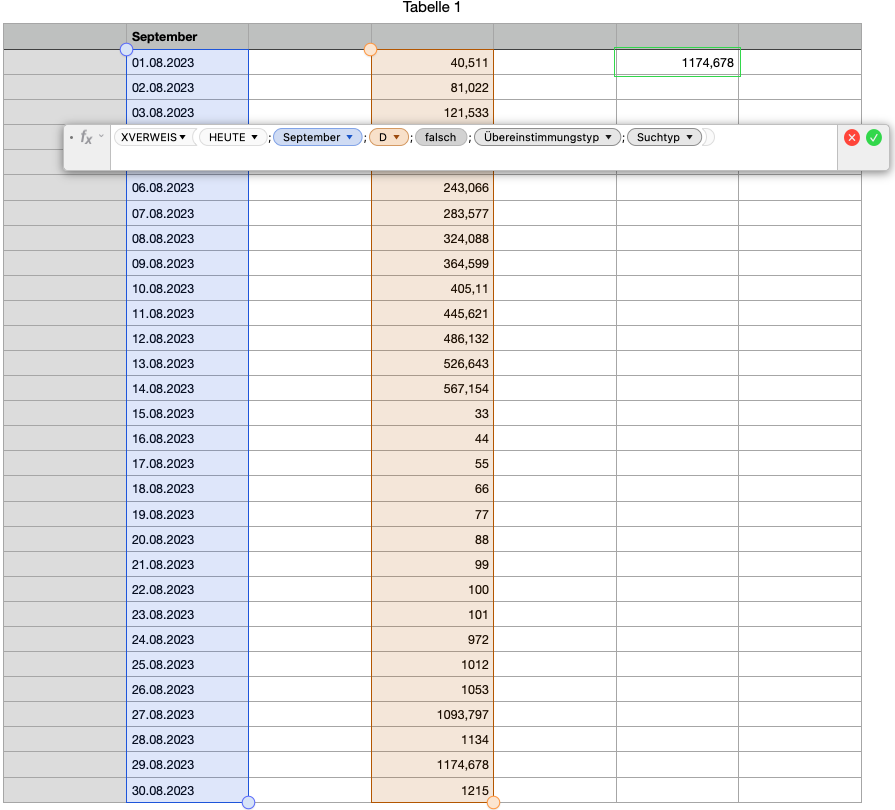Screen dimensions: 895x810
Task: Click blue selection handle at top of September column
Action: pos(126,49)
